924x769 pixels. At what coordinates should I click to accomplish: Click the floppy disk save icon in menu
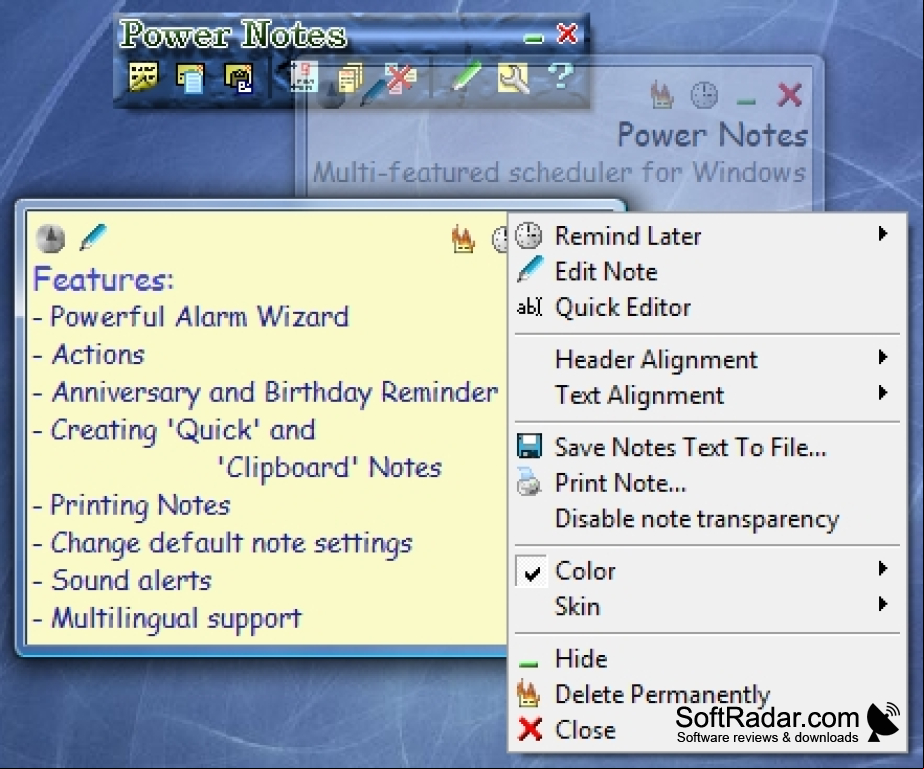point(529,446)
